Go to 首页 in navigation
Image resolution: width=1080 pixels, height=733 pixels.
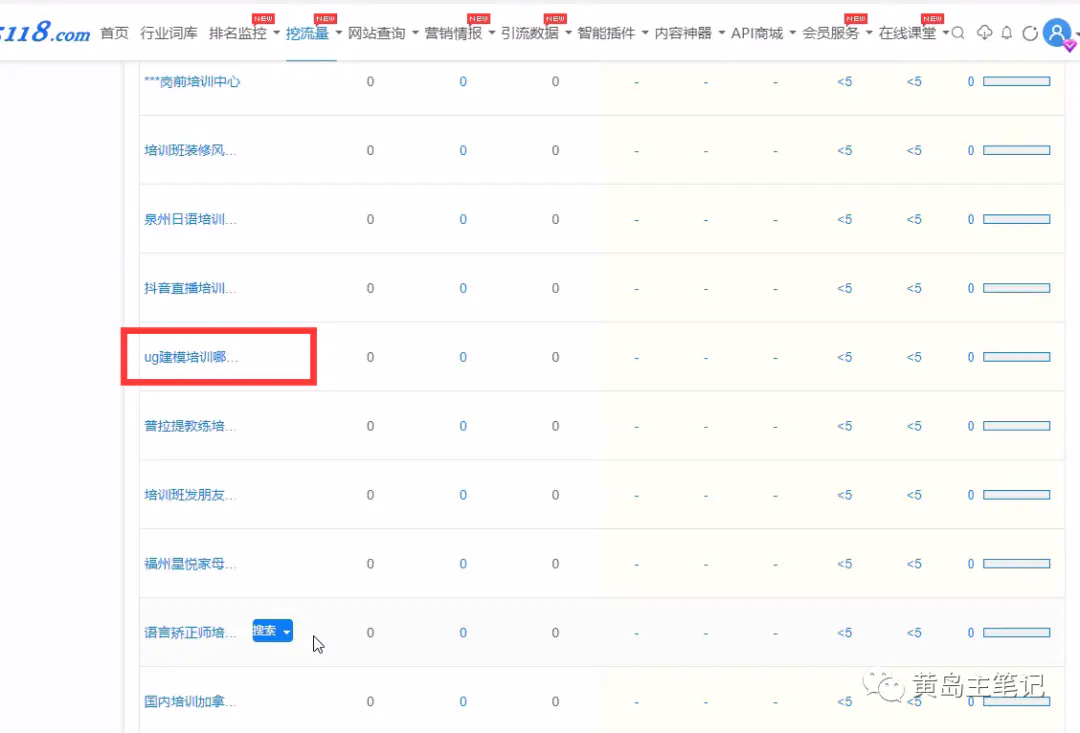click(x=115, y=33)
